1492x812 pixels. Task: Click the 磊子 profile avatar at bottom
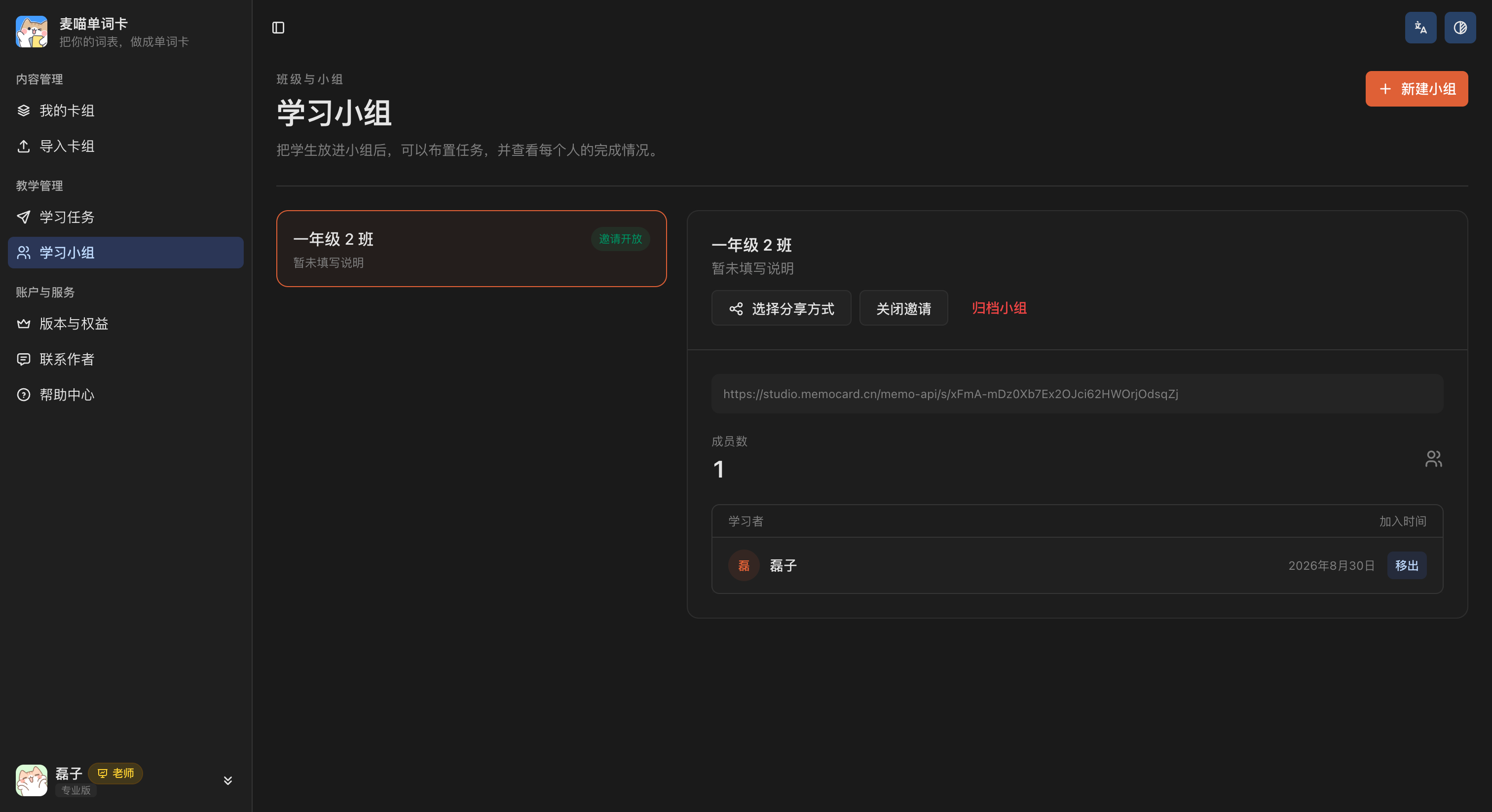click(31, 780)
